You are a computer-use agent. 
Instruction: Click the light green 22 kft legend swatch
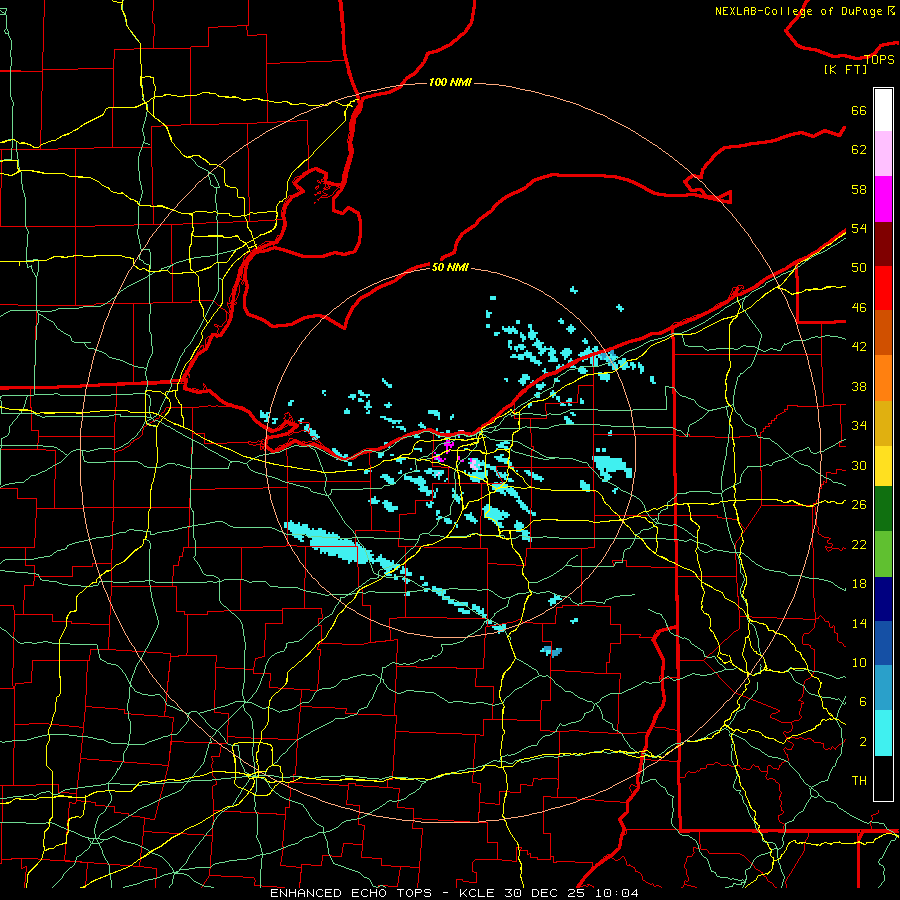(883, 554)
